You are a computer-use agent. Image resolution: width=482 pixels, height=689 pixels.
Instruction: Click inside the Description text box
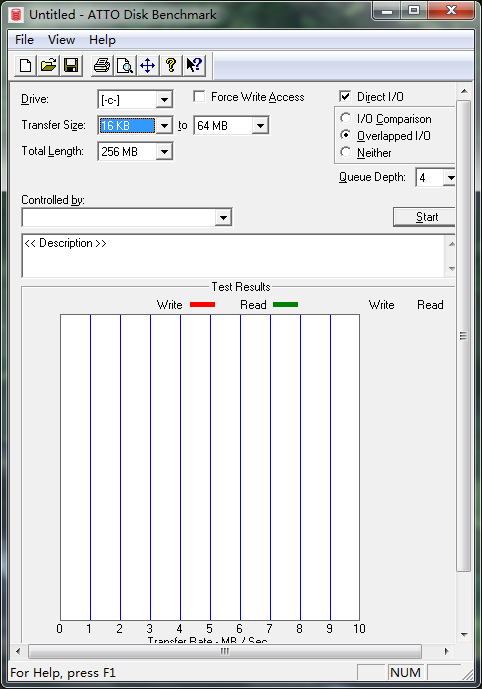233,256
